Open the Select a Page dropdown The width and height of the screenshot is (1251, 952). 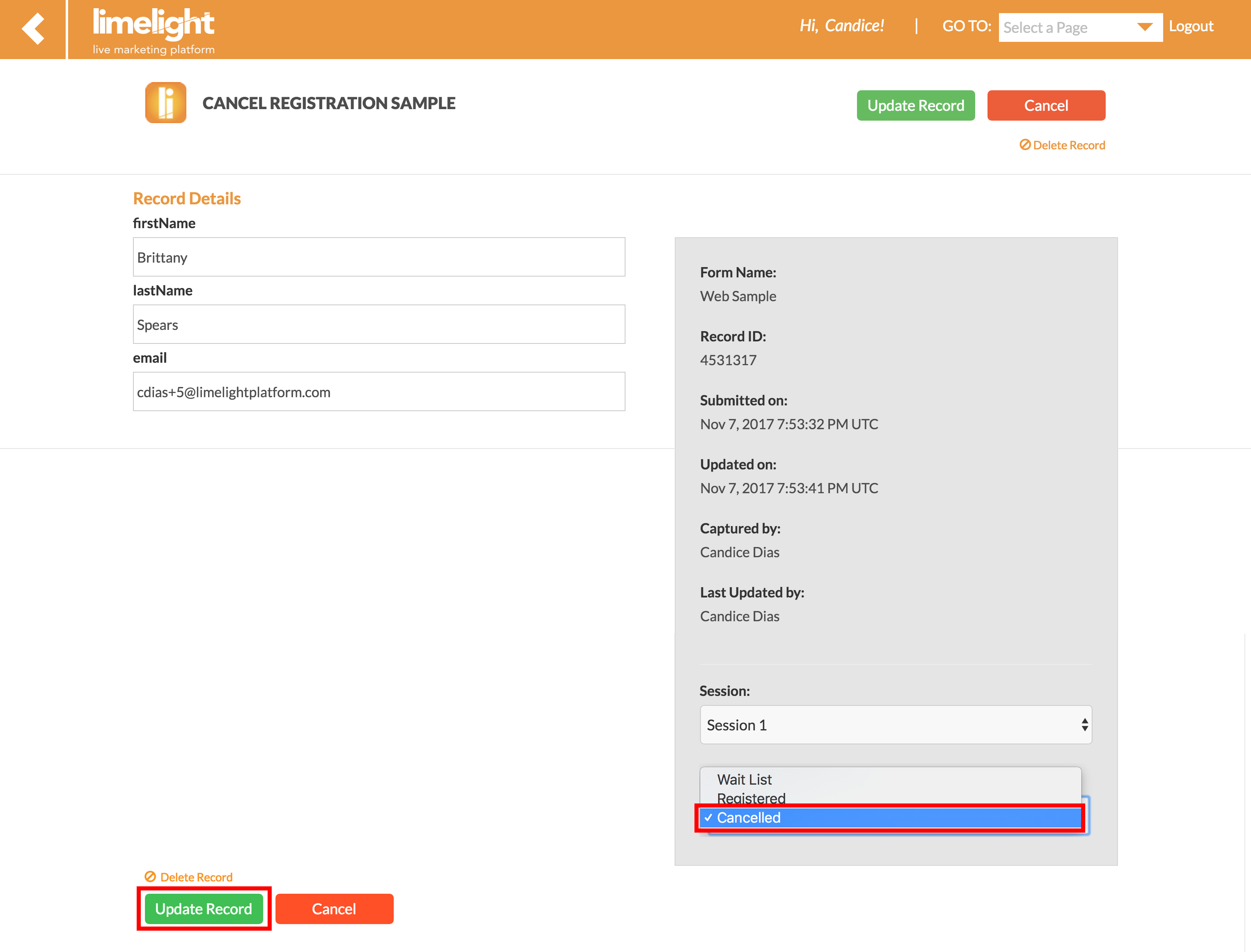(x=1080, y=27)
